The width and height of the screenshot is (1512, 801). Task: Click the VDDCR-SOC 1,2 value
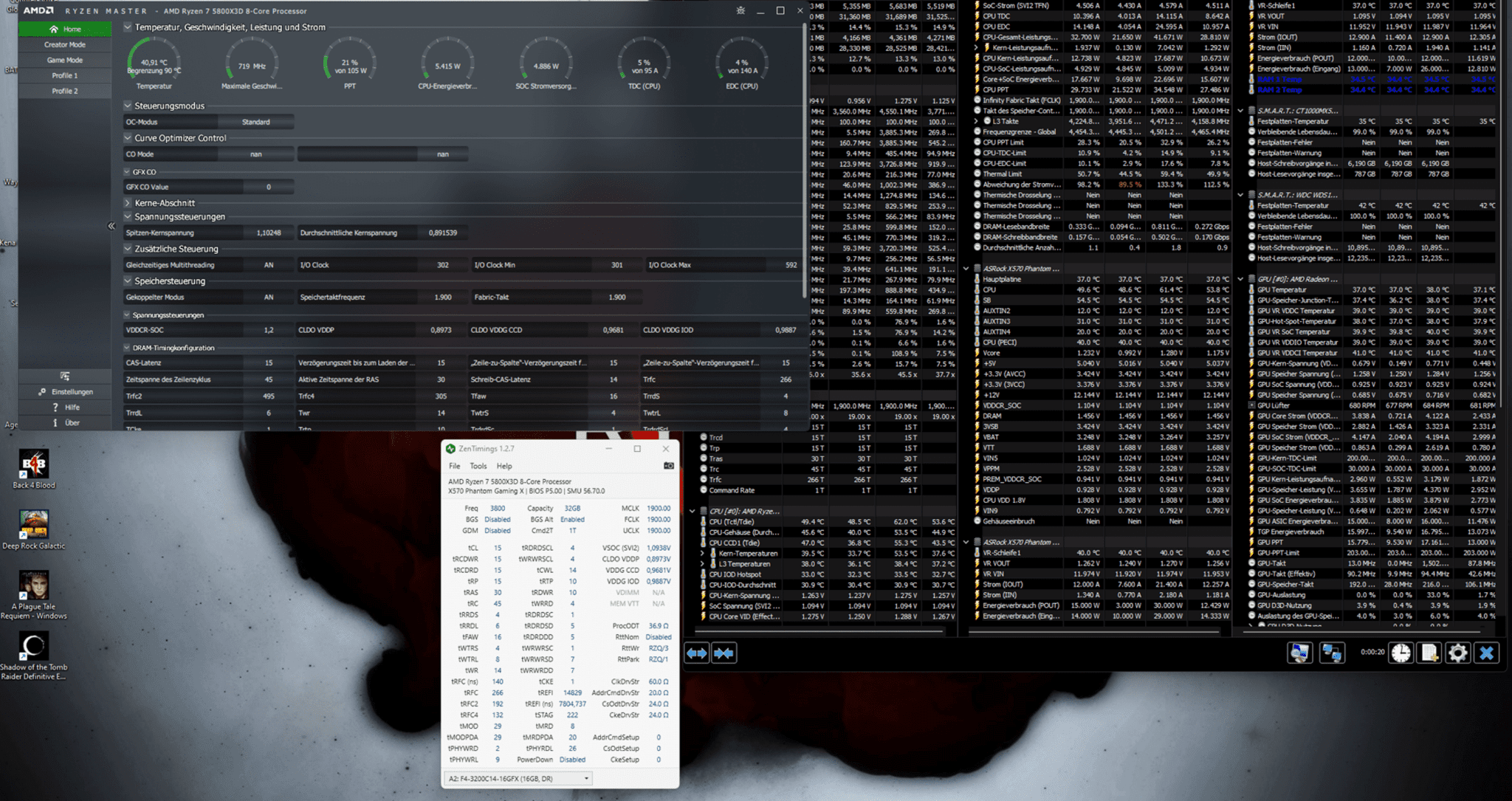coord(269,330)
